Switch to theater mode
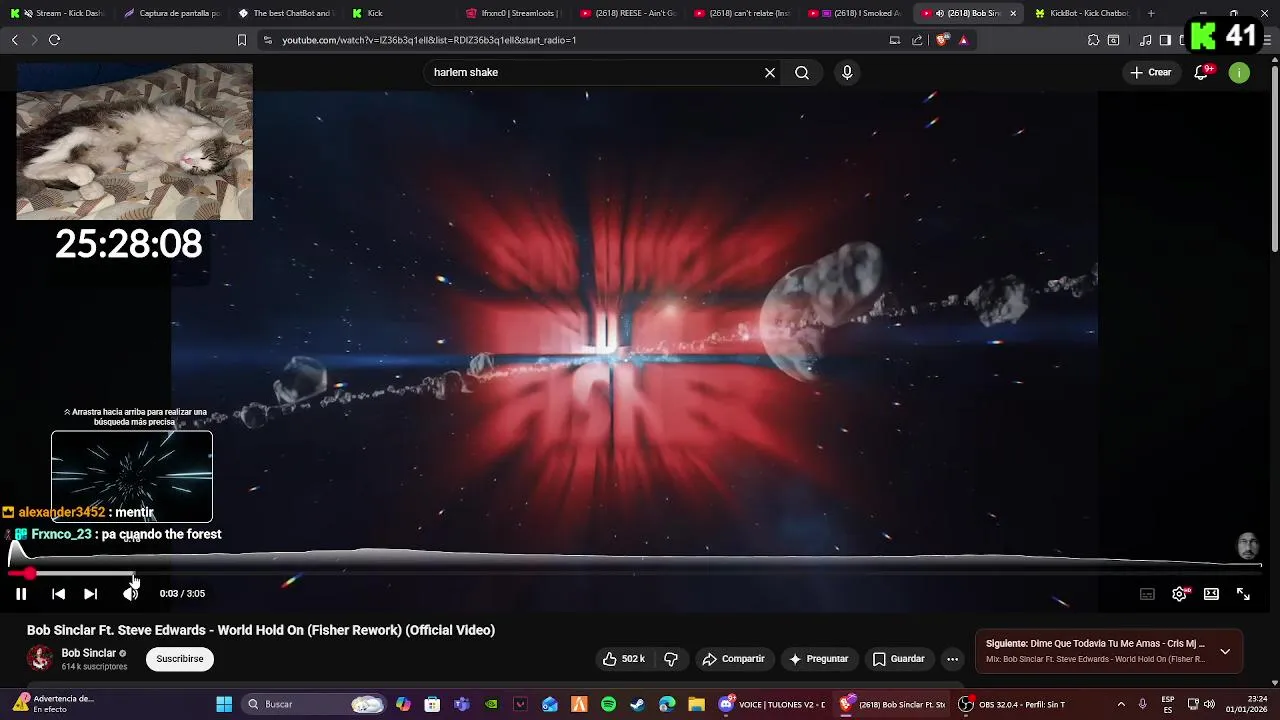The width and height of the screenshot is (1280, 720). click(x=1211, y=594)
